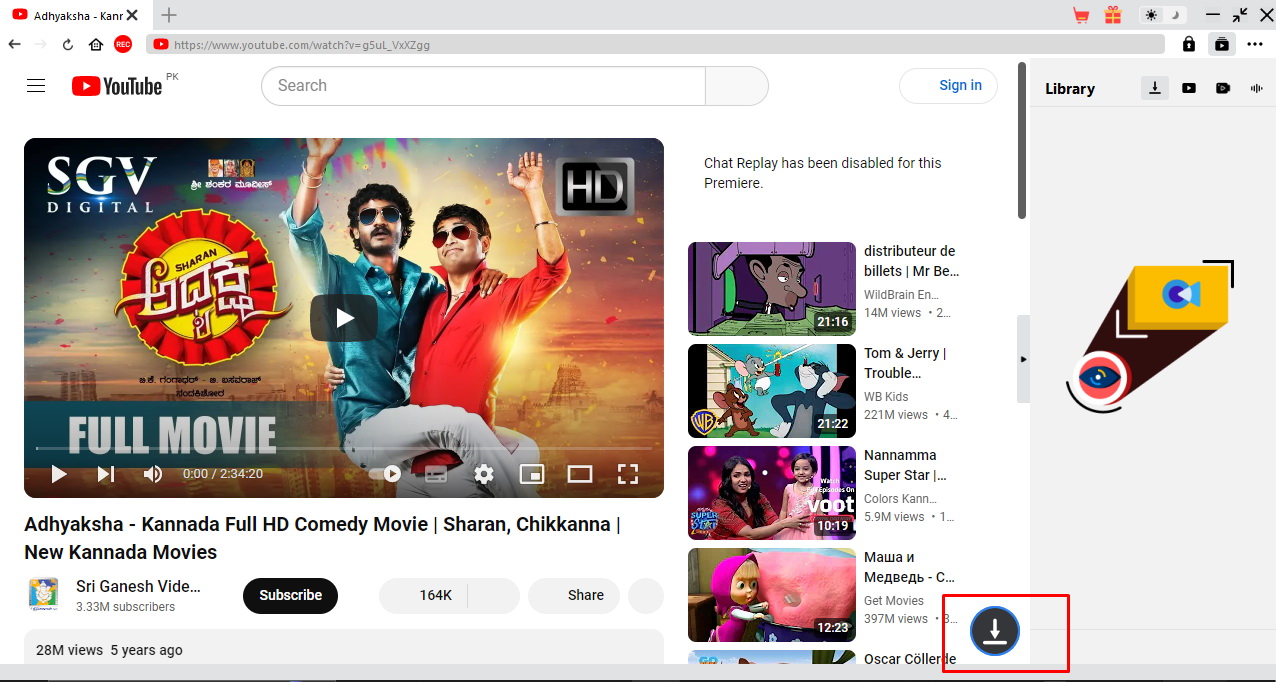Open the Nannamma Super Star thumbnail

[772, 493]
